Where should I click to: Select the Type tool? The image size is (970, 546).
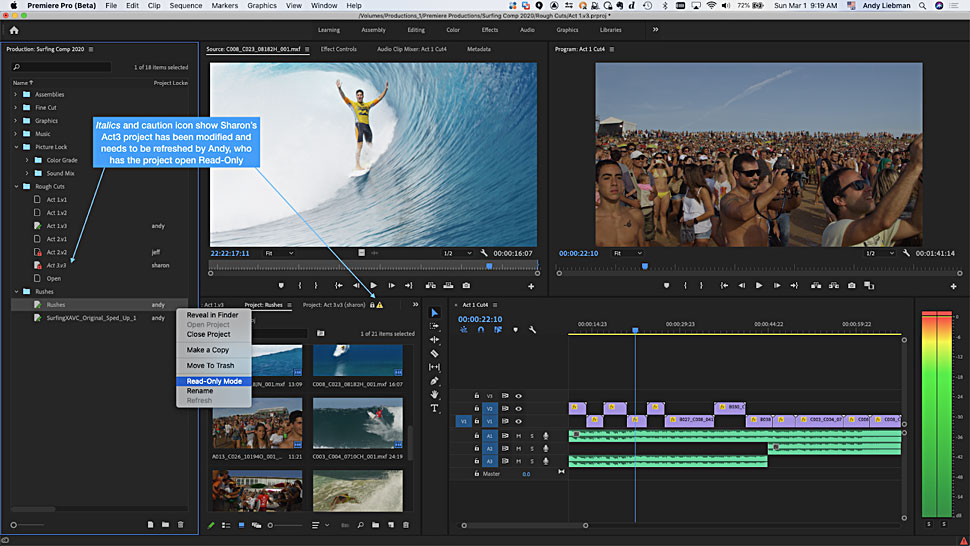point(435,408)
